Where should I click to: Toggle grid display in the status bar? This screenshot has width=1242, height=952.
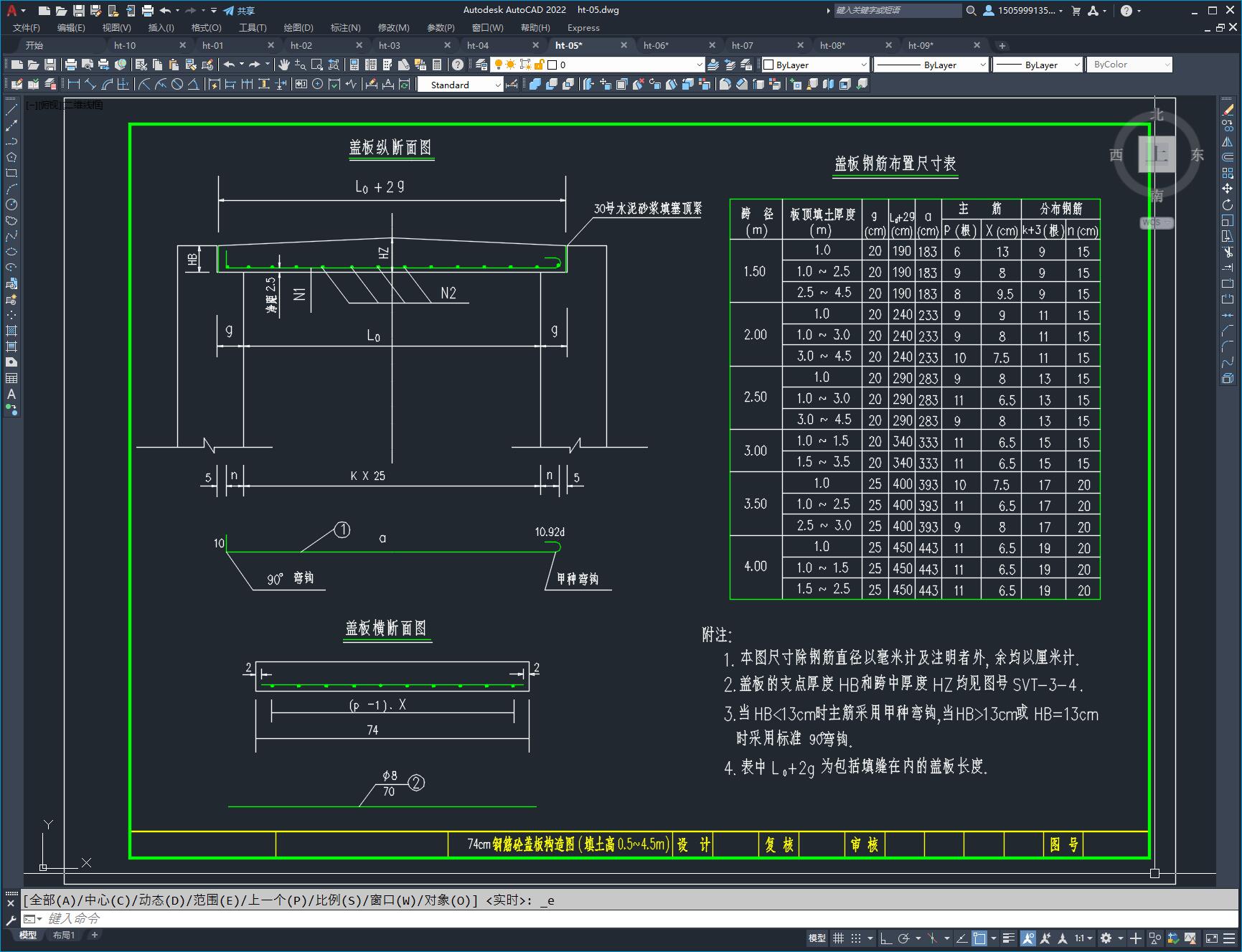(838, 938)
